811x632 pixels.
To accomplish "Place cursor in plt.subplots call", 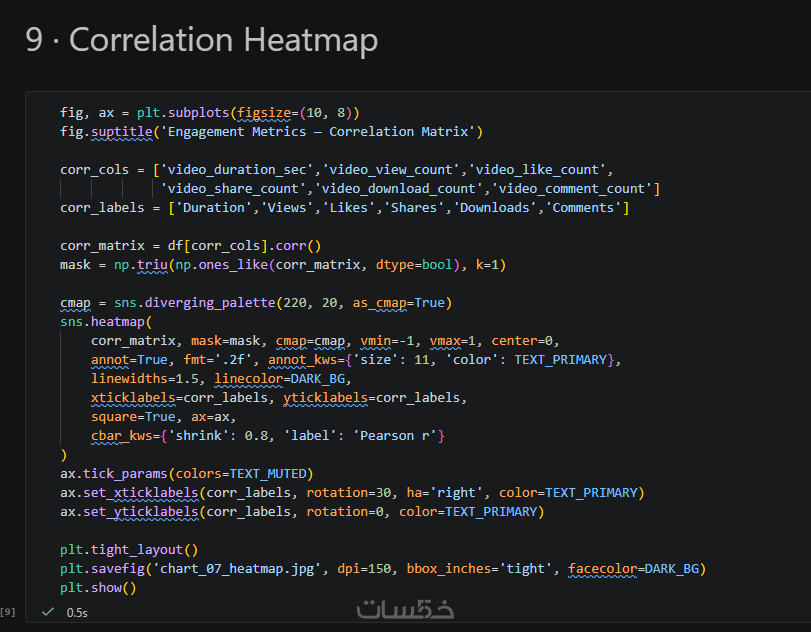I will click(x=248, y=113).
